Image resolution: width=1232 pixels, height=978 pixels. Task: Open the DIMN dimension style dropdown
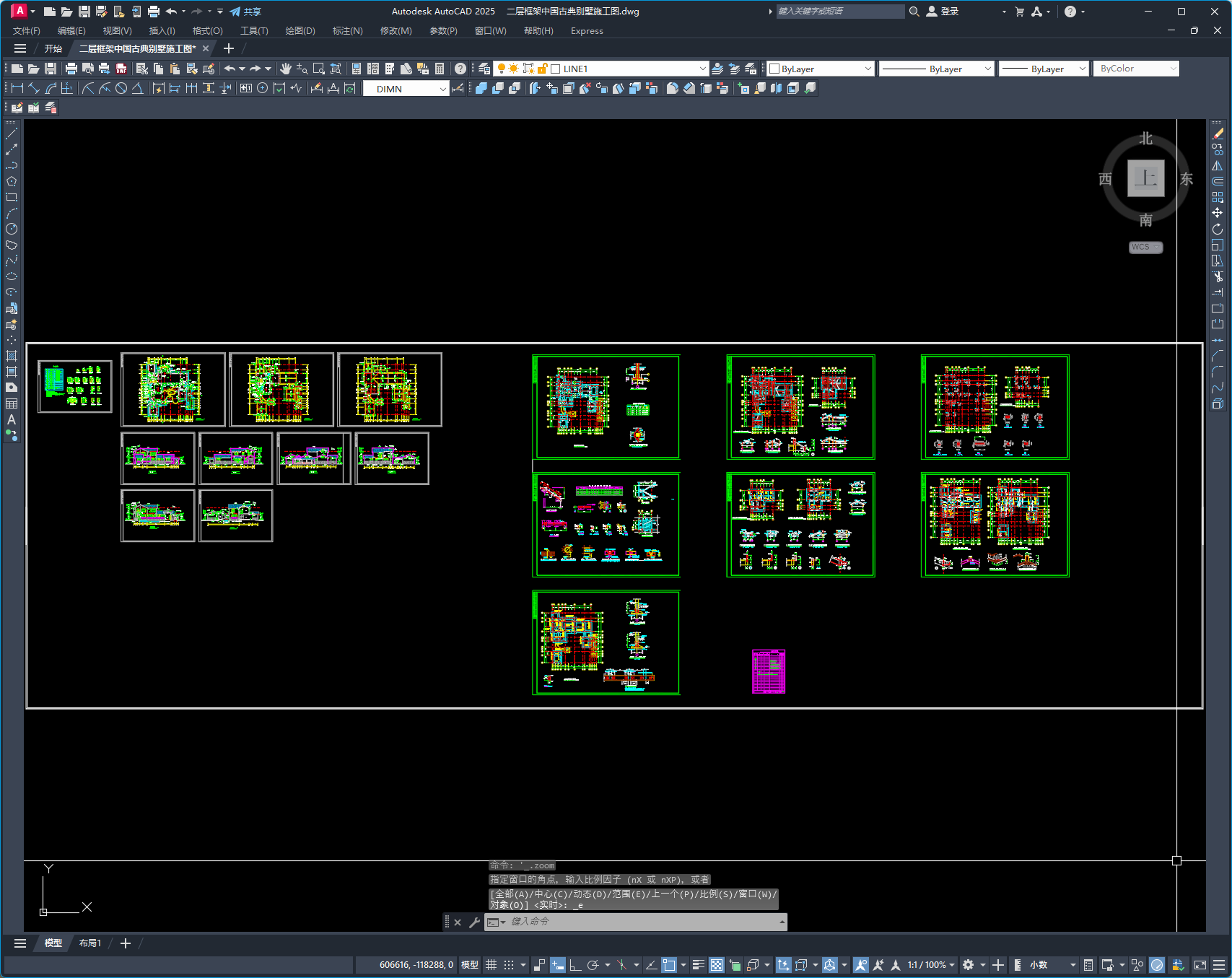pyautogui.click(x=406, y=89)
